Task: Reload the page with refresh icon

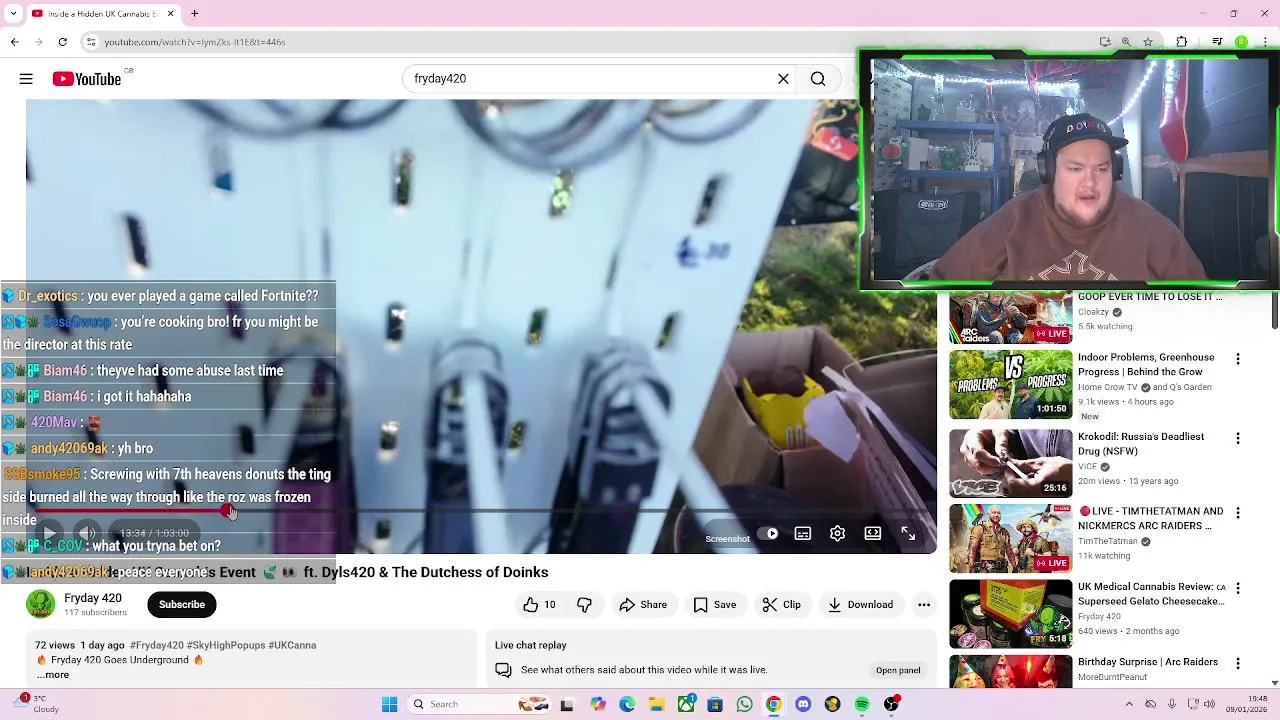Action: point(63,42)
